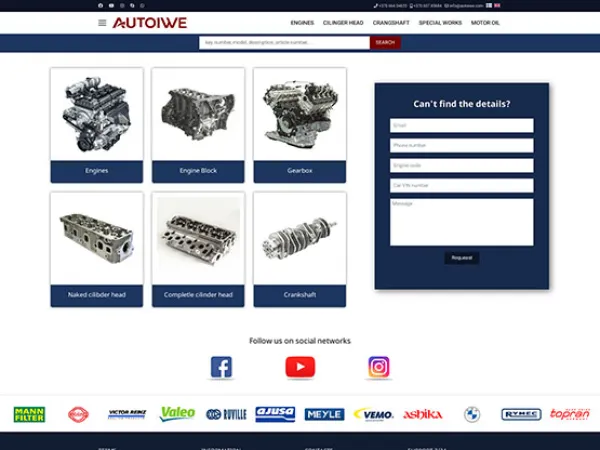Click the Vemo brand logo
Screen dimensions: 600x450
point(373,414)
